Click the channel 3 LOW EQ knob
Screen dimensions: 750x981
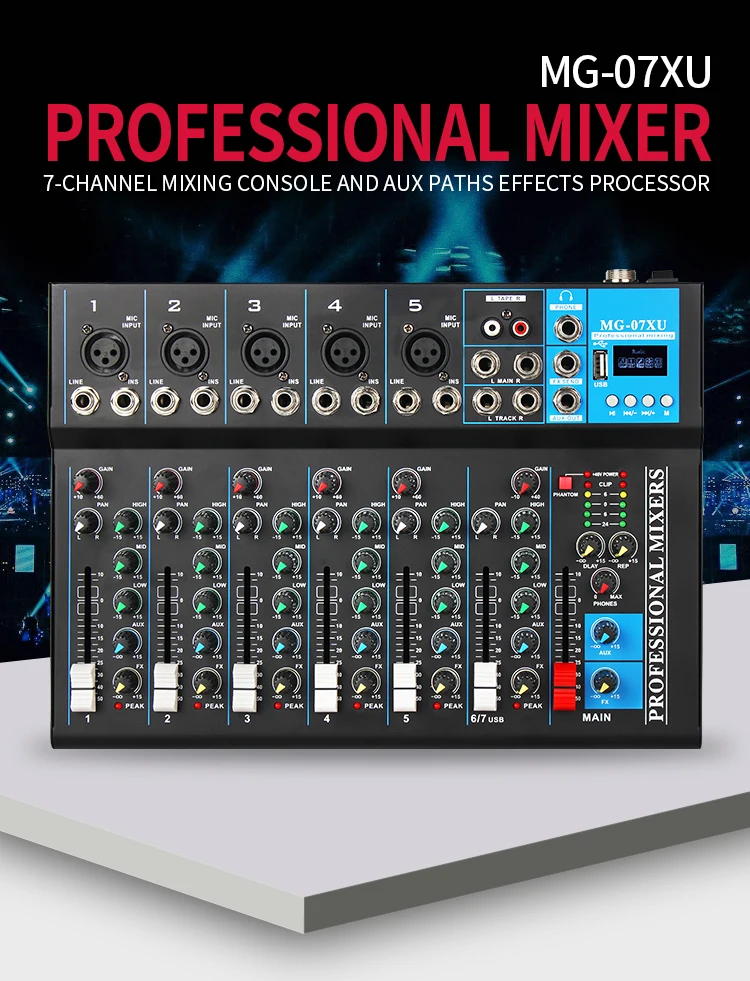pos(286,602)
